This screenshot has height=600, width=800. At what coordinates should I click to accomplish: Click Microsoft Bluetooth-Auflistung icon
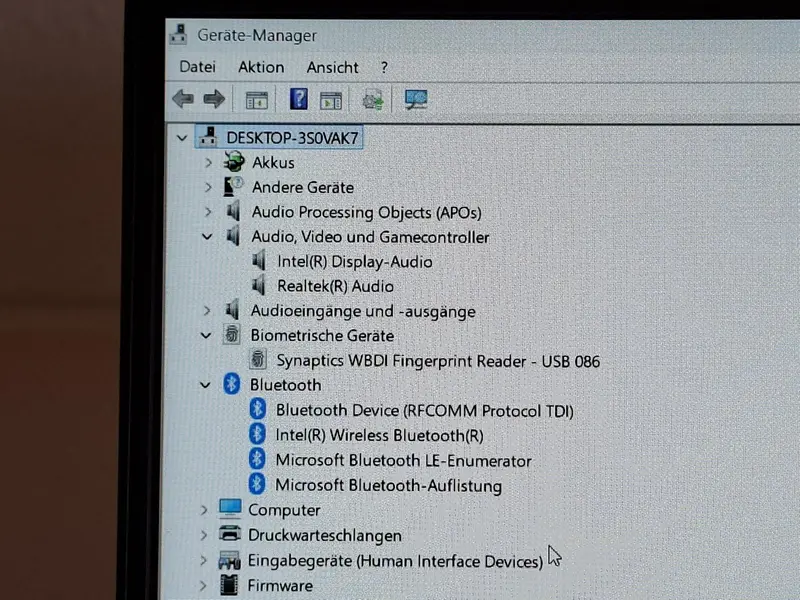tap(257, 484)
